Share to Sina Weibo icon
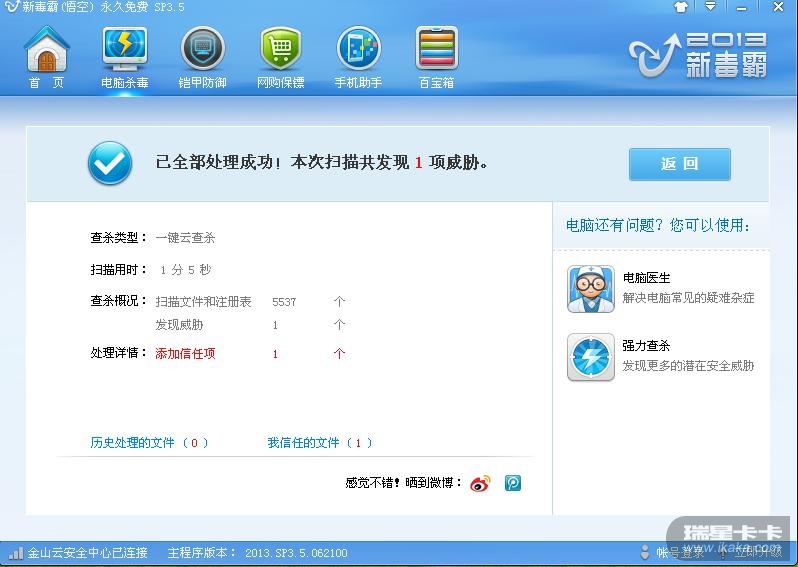Image resolution: width=798 pixels, height=567 pixels. click(480, 483)
